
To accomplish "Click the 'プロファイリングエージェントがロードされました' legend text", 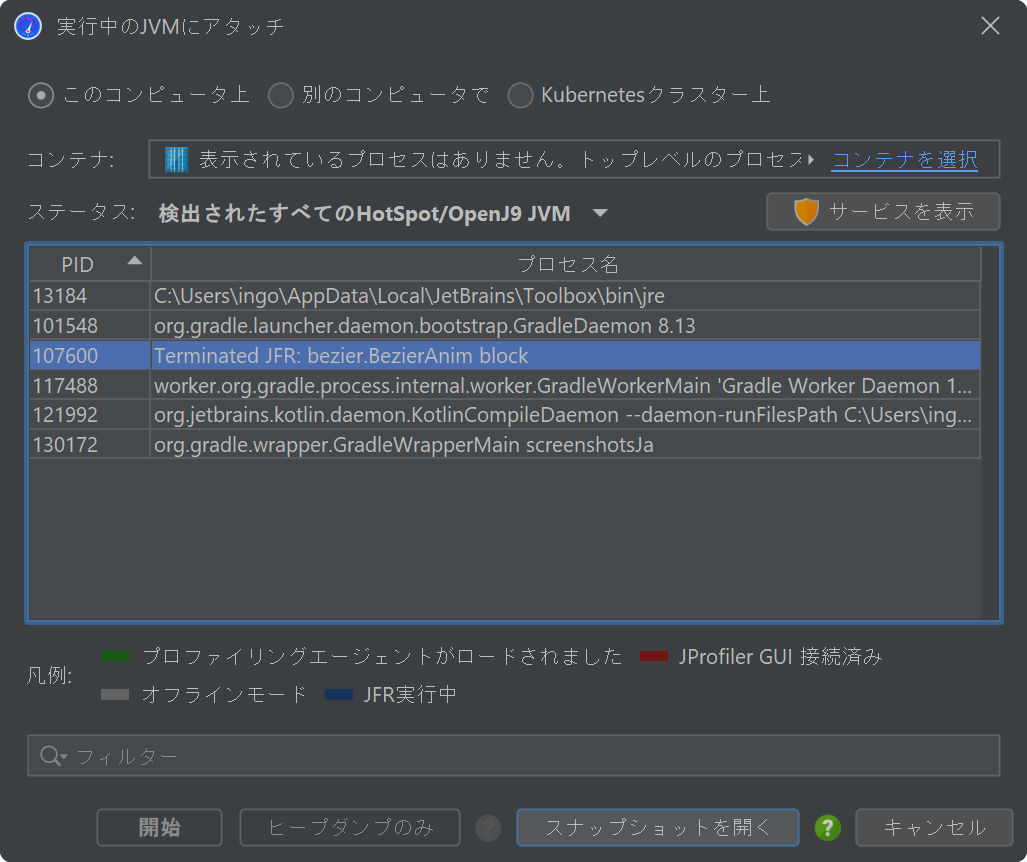I will (x=382, y=656).
